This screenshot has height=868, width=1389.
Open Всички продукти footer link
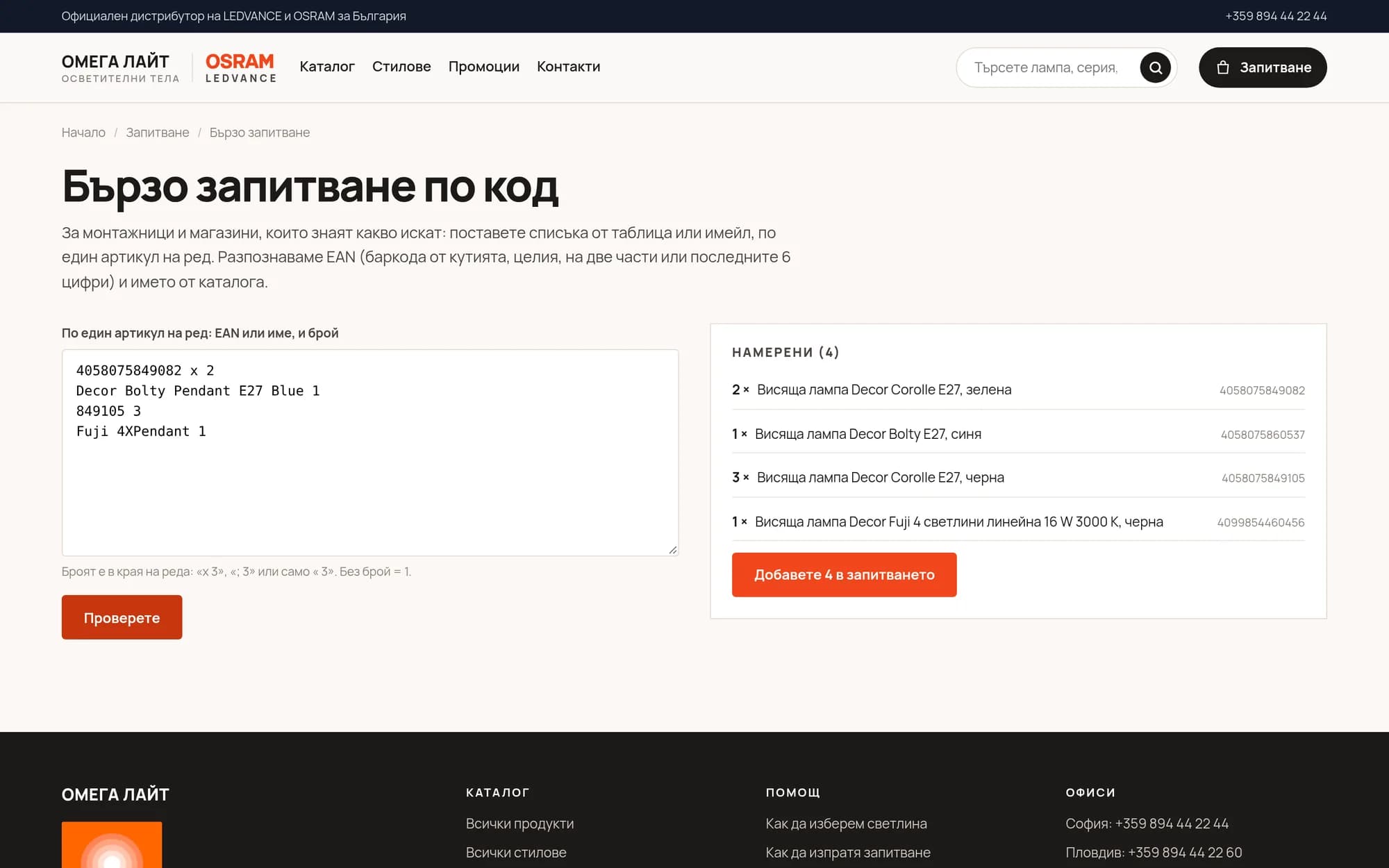[519, 824]
